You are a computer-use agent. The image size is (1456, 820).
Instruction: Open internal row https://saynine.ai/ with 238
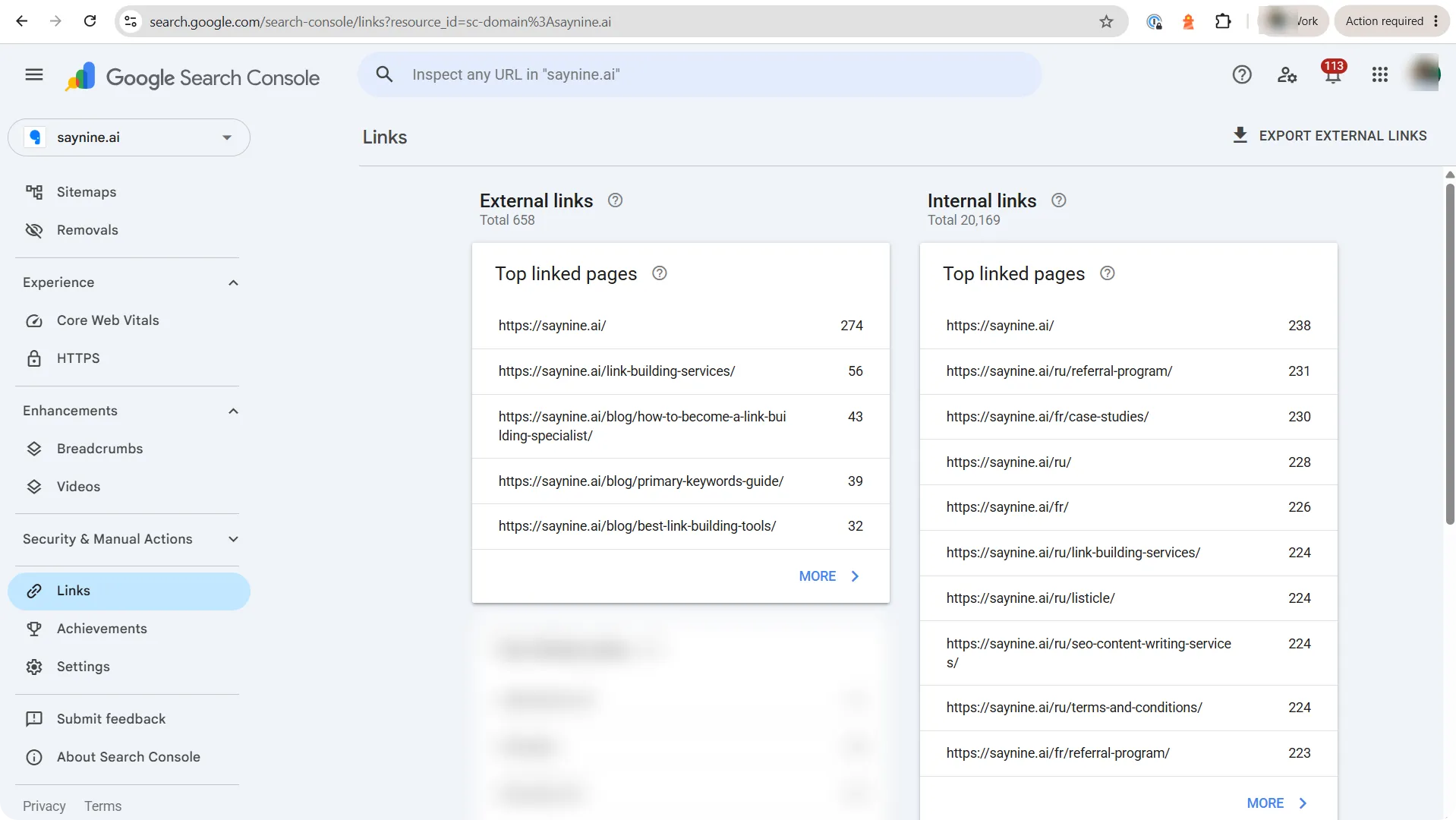[1129, 326]
